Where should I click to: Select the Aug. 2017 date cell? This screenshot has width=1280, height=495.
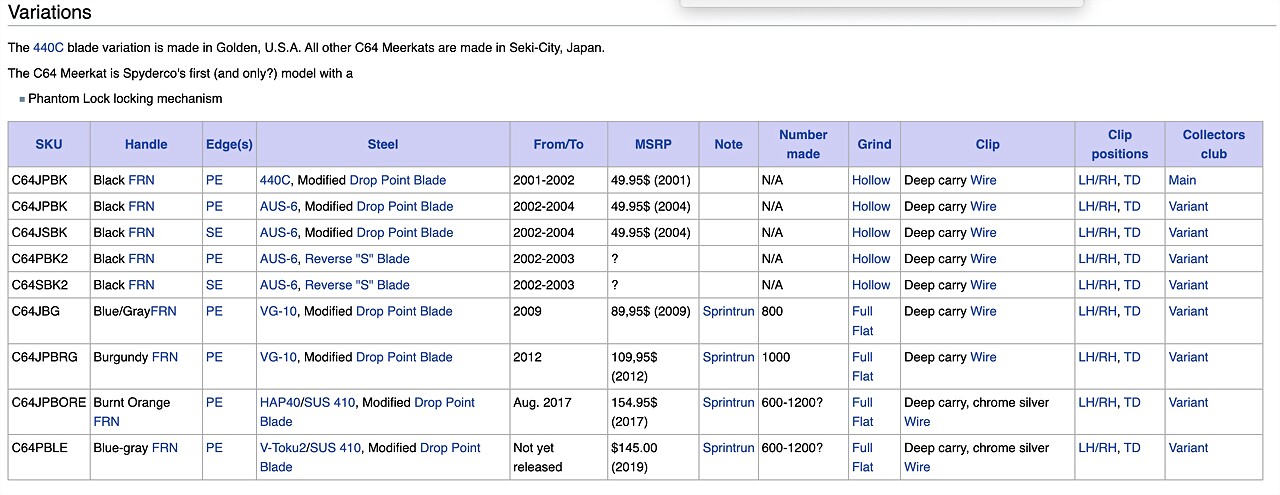[558, 412]
